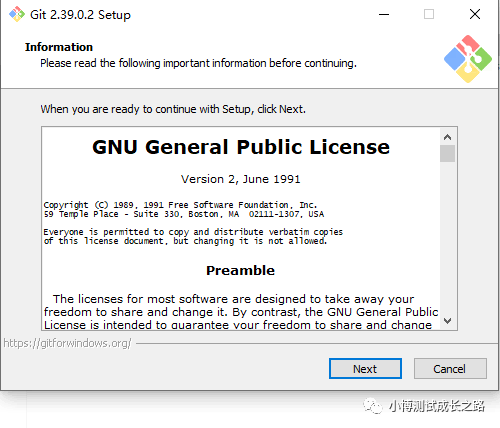
Task: Click the 'of this license document' line
Action: (185, 241)
